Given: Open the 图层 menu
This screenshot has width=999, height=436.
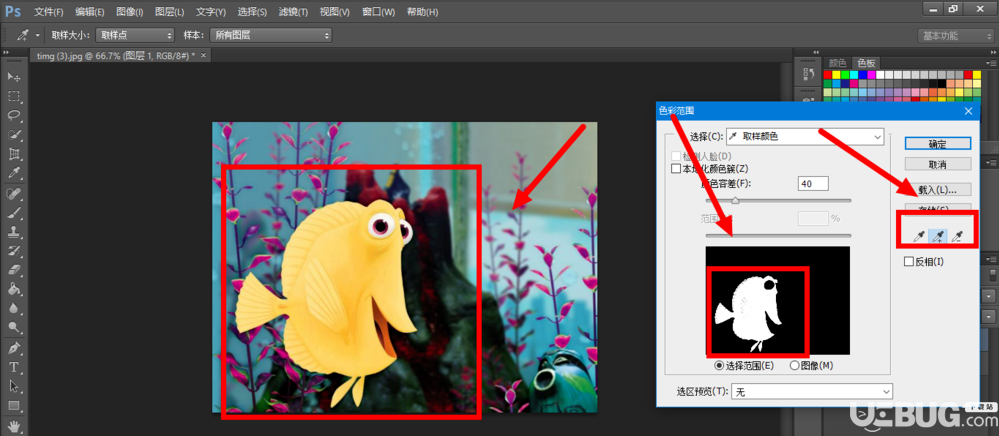Looking at the screenshot, I should [169, 12].
